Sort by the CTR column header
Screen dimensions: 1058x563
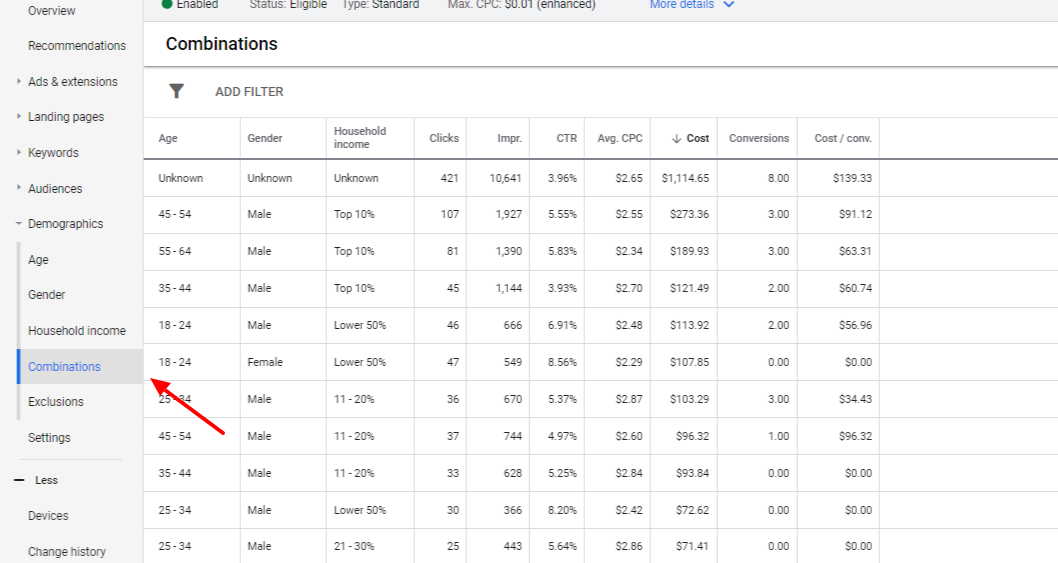pyautogui.click(x=567, y=138)
